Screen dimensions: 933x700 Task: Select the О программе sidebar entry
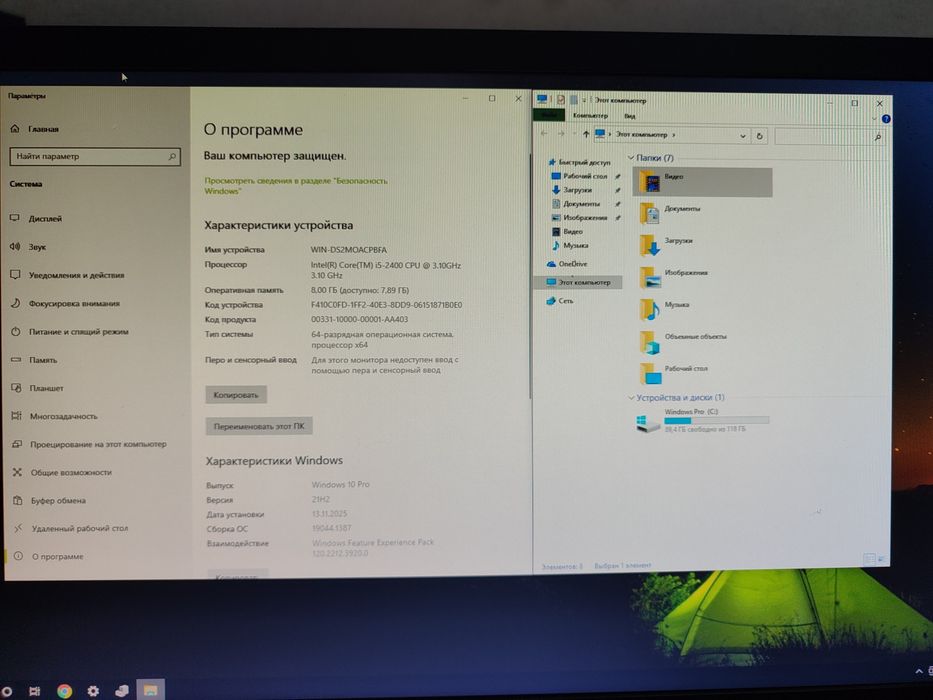(49, 556)
